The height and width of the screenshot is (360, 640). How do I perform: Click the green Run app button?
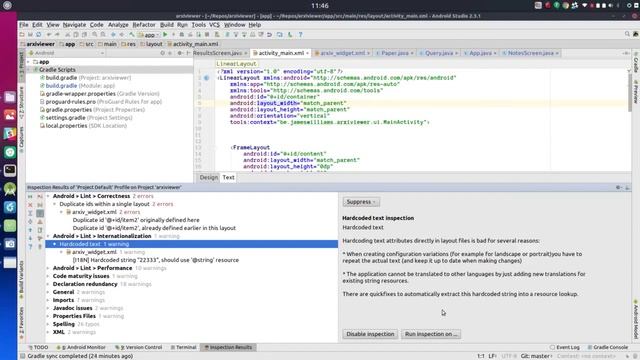[165, 35]
